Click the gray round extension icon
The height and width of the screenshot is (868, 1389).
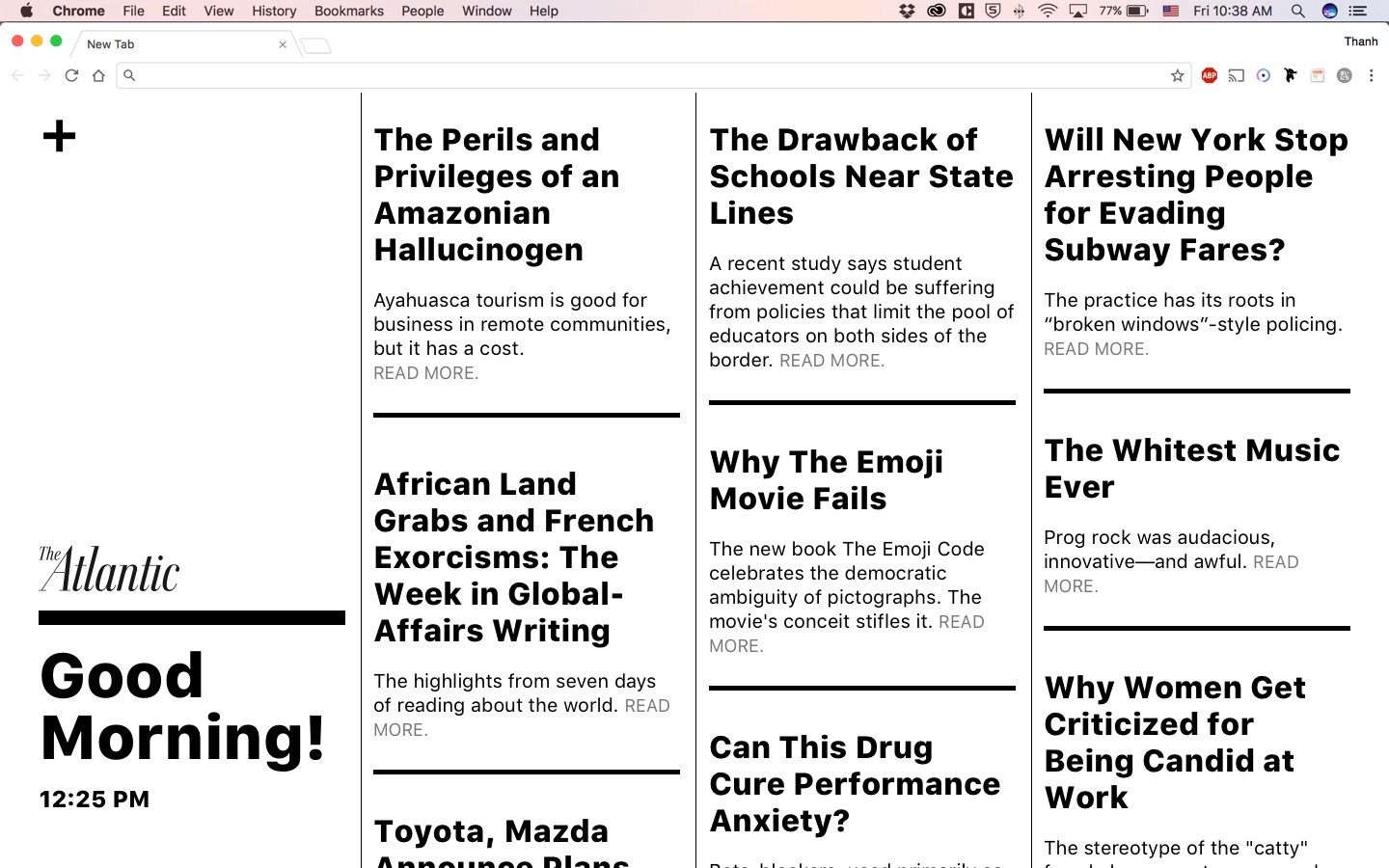tap(1344, 75)
